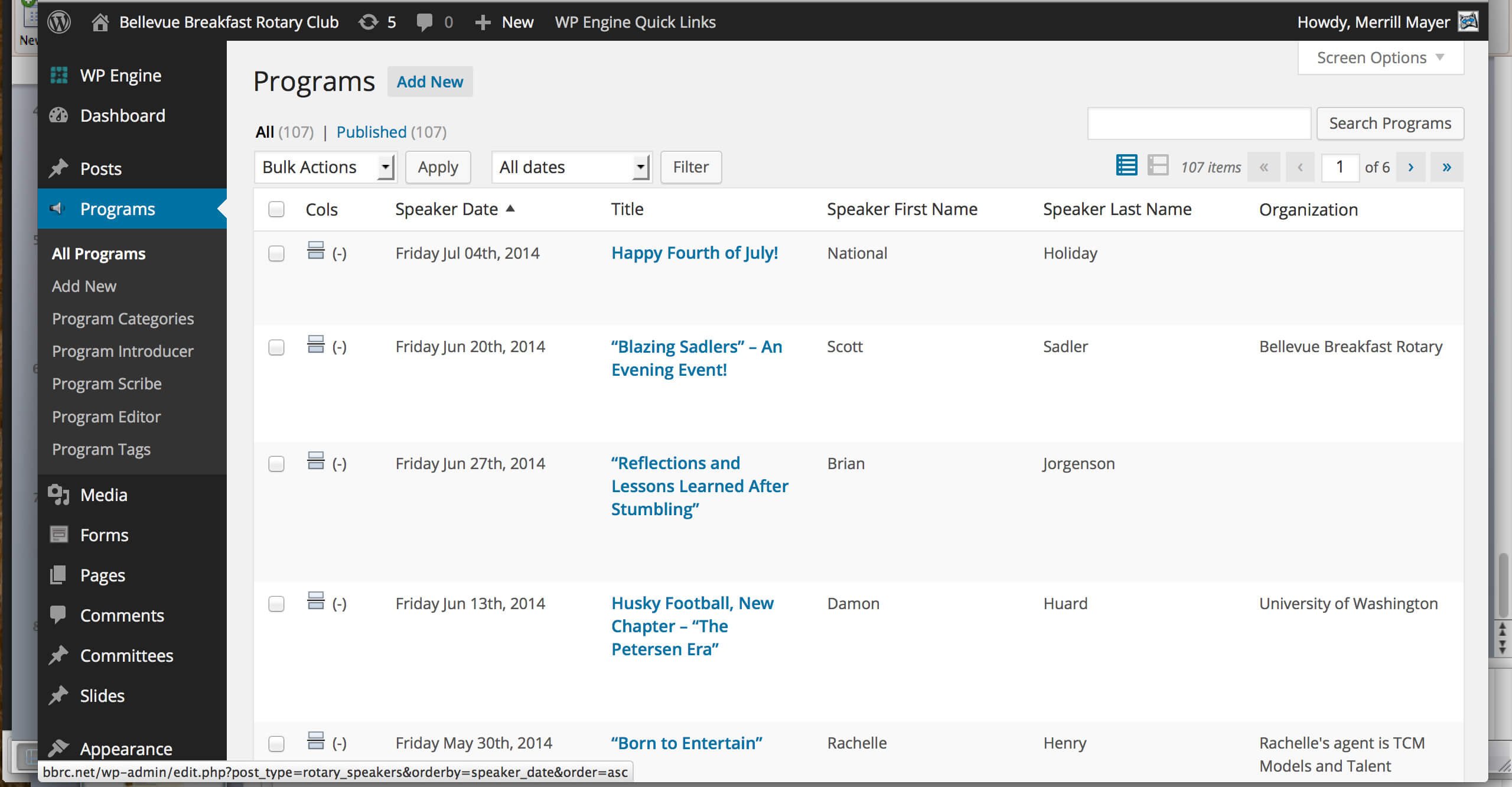Open Program Tags submenu item
1512x787 pixels.
point(101,450)
